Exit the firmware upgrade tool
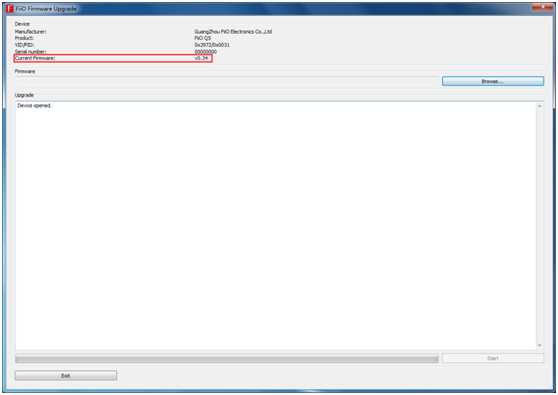The image size is (558, 395). [x=65, y=375]
